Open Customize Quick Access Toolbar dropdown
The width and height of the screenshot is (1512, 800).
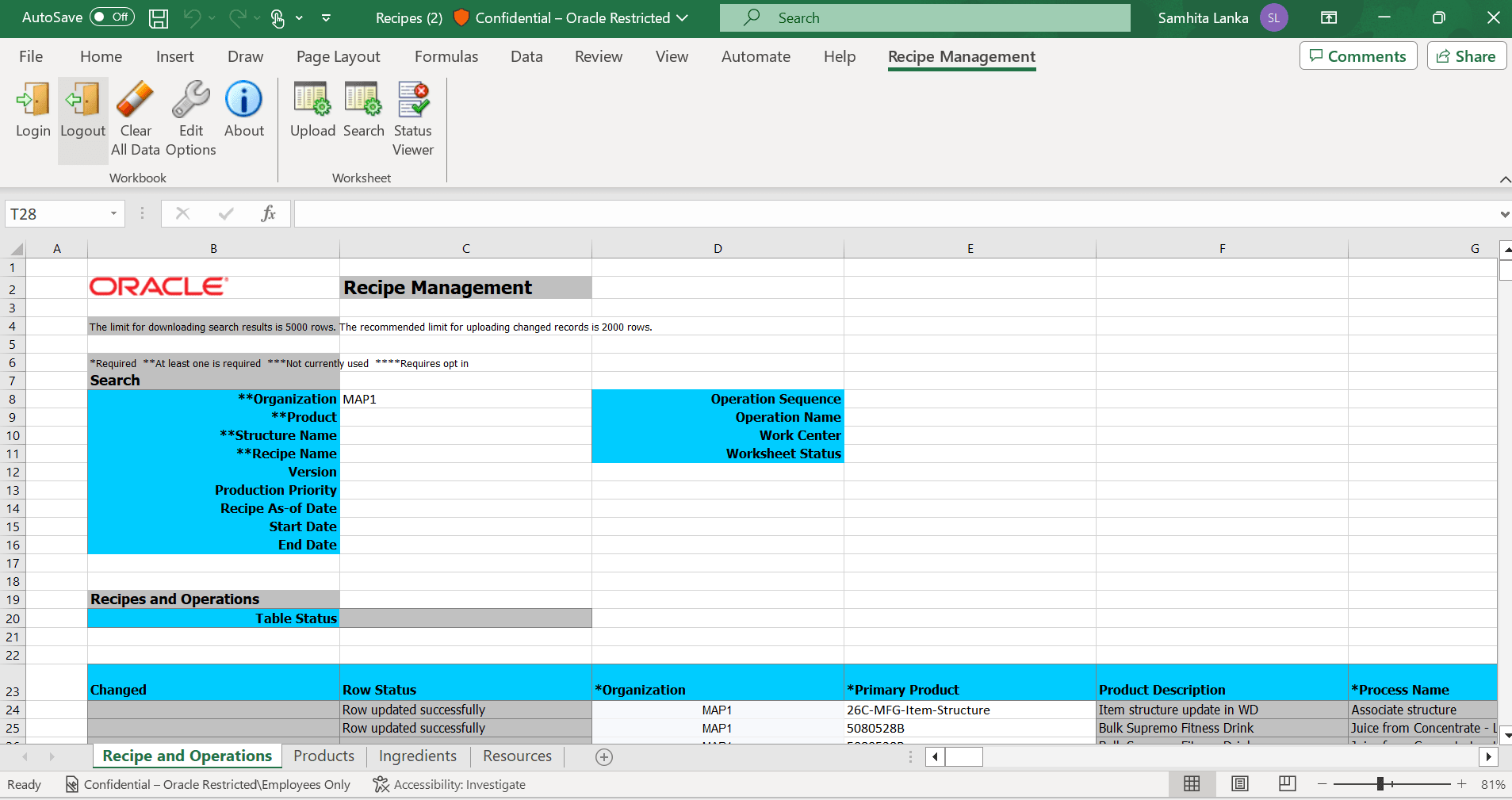[x=326, y=17]
